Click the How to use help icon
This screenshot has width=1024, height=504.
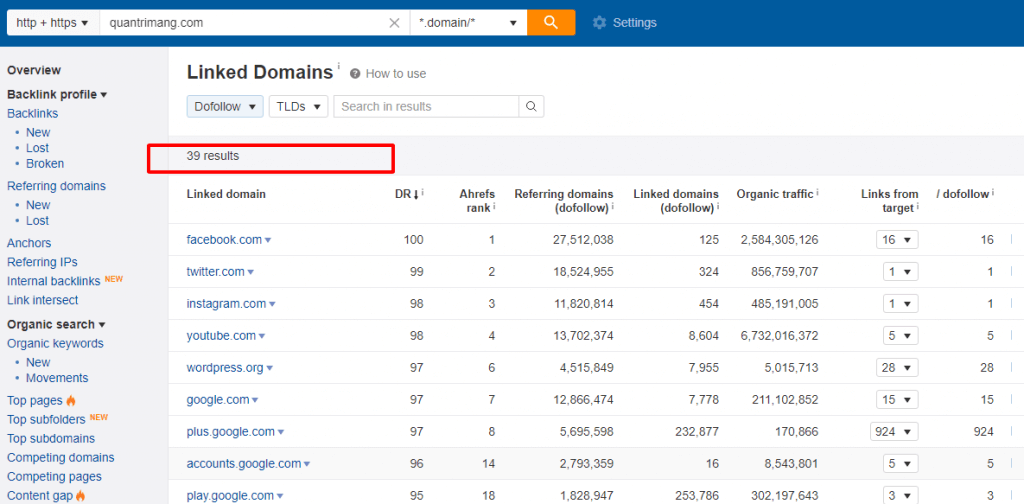tap(355, 74)
